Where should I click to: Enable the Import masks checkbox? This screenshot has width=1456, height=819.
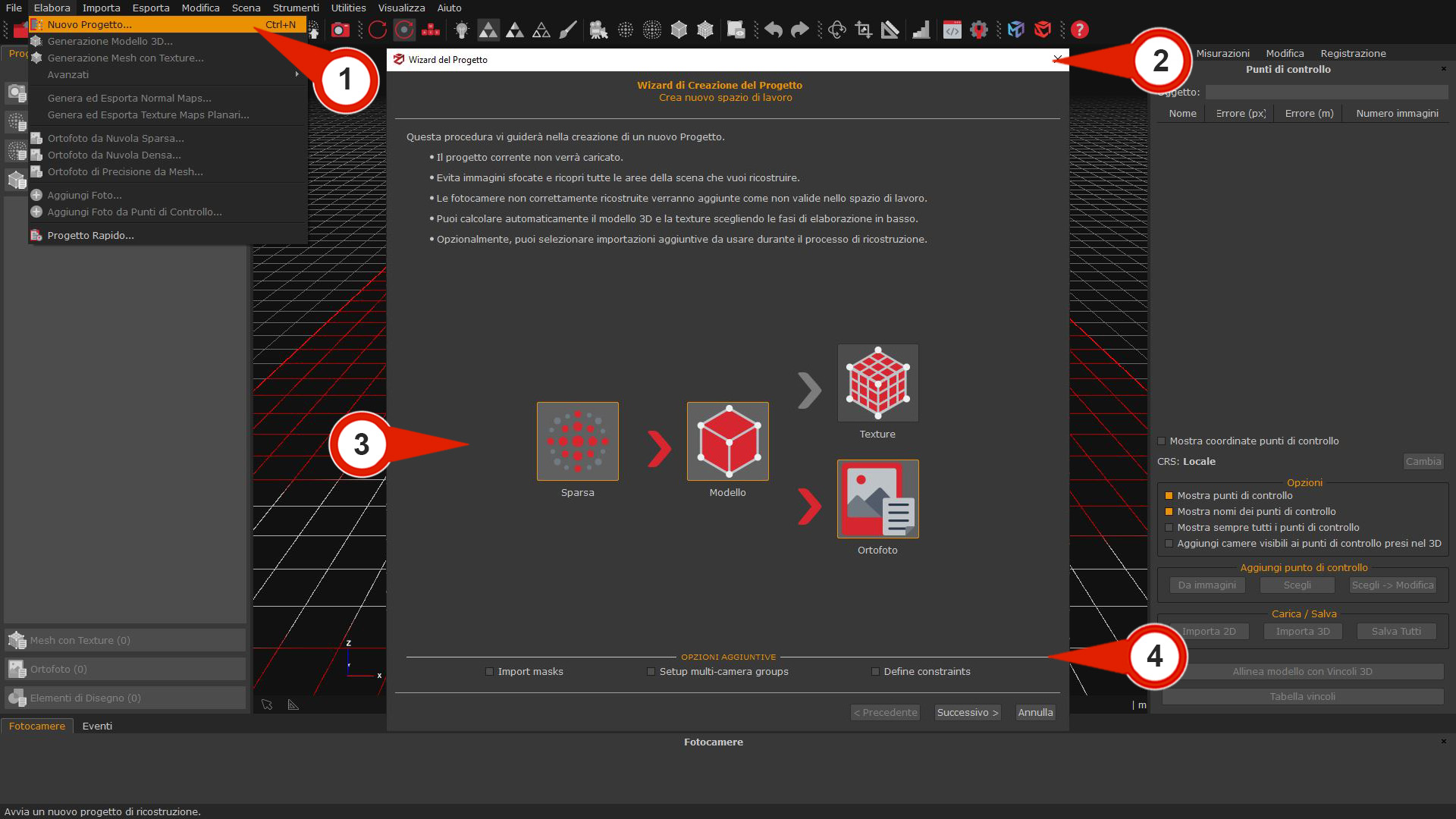pos(489,671)
